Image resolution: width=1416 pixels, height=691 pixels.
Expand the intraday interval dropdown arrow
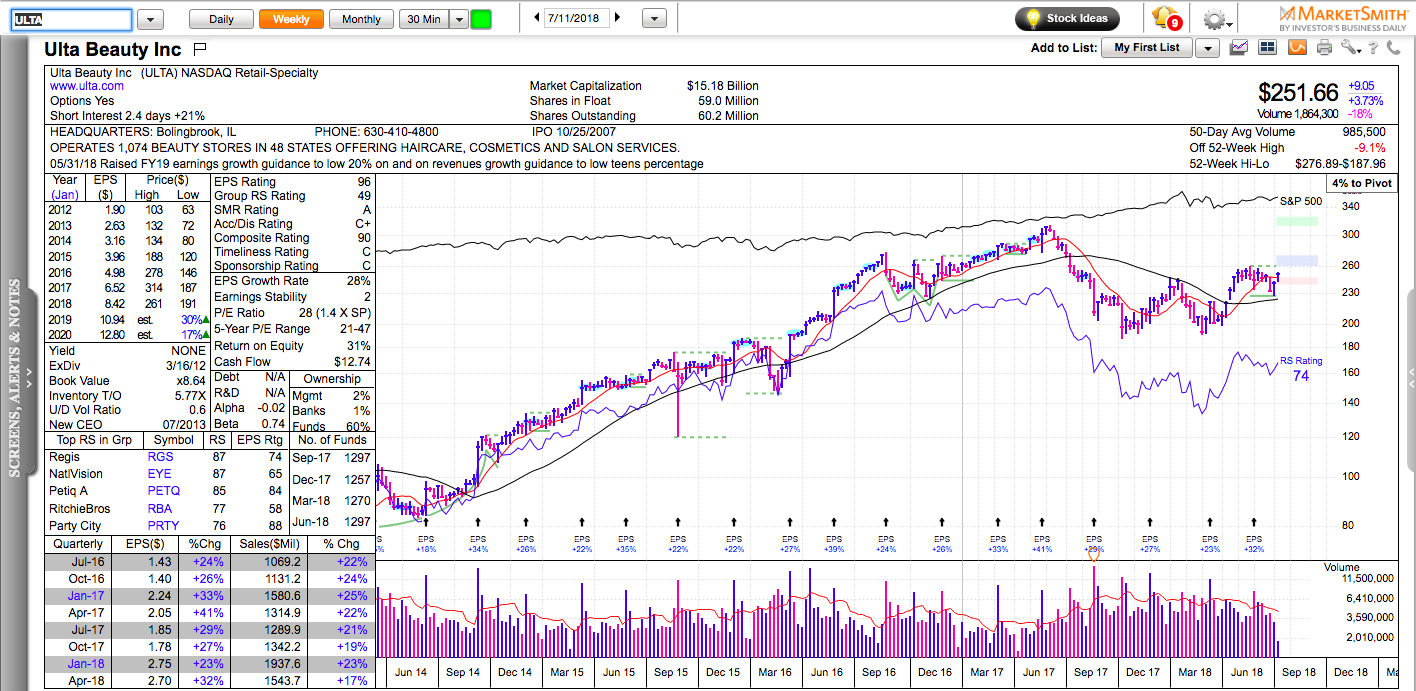(x=459, y=19)
